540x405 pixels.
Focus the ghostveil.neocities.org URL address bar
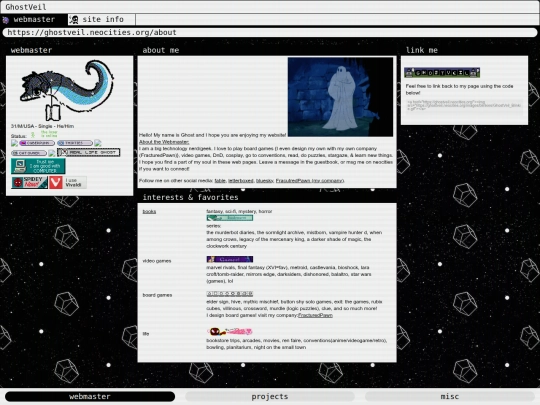270,32
